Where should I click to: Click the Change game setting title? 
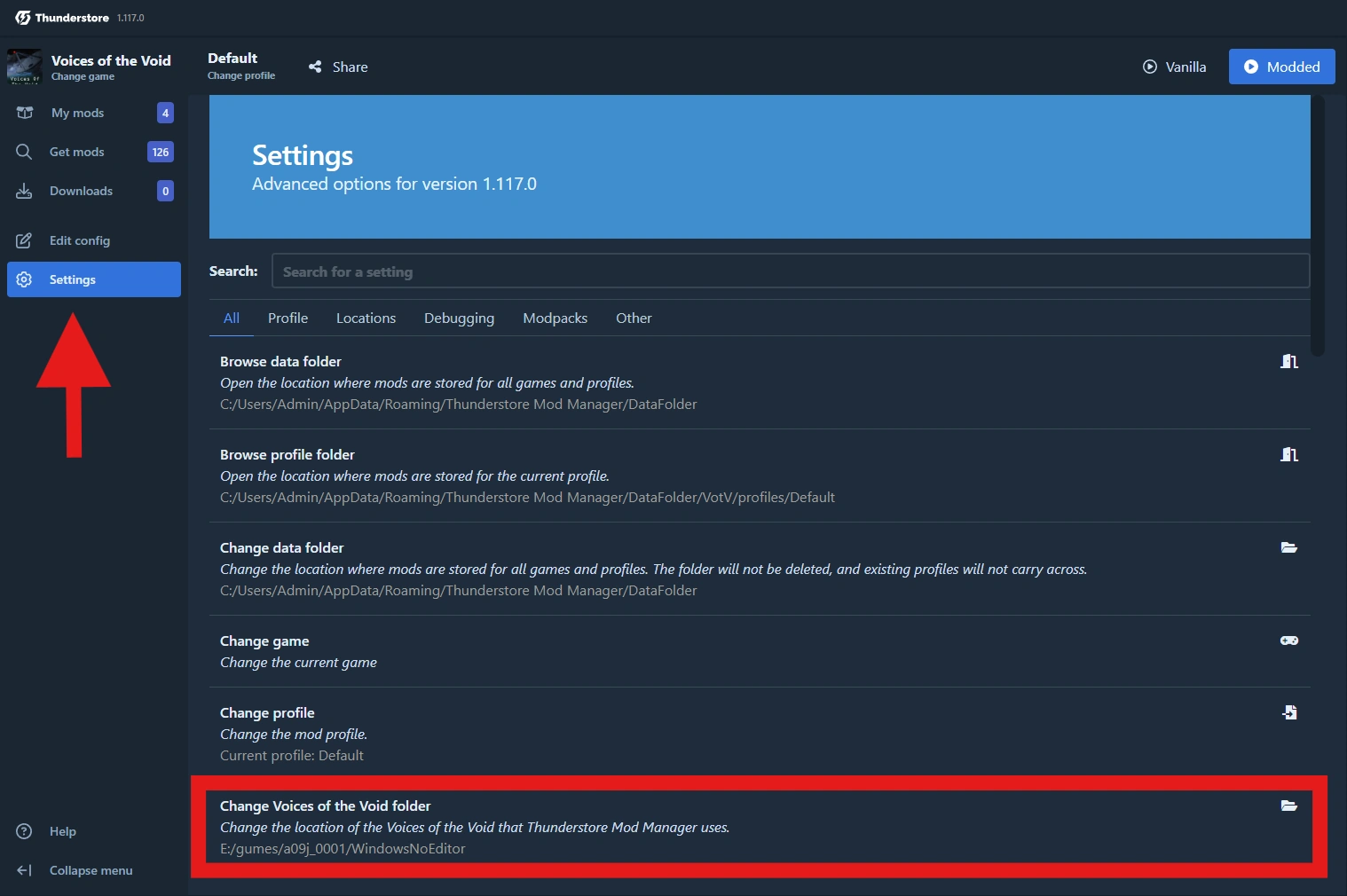(264, 641)
